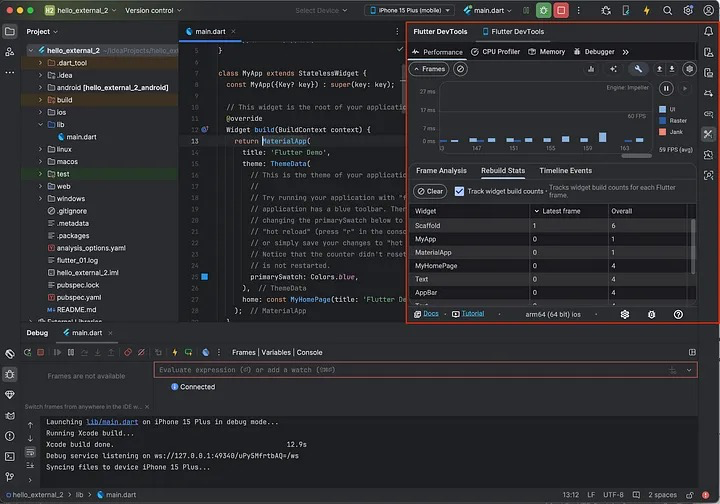Open DevTools performance settings gear
Viewport: 720px width, 504px height.
click(x=689, y=69)
